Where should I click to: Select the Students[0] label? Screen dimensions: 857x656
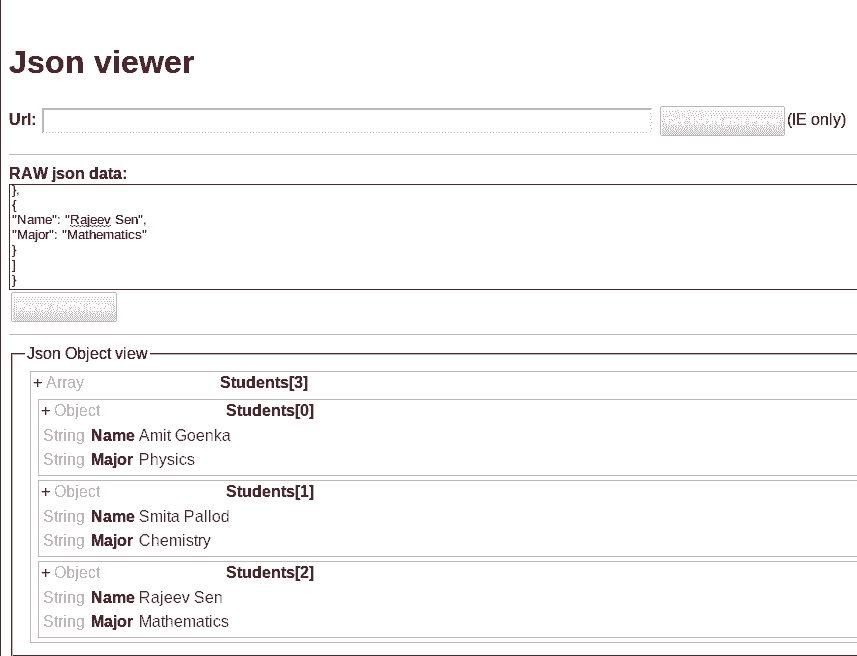point(270,411)
